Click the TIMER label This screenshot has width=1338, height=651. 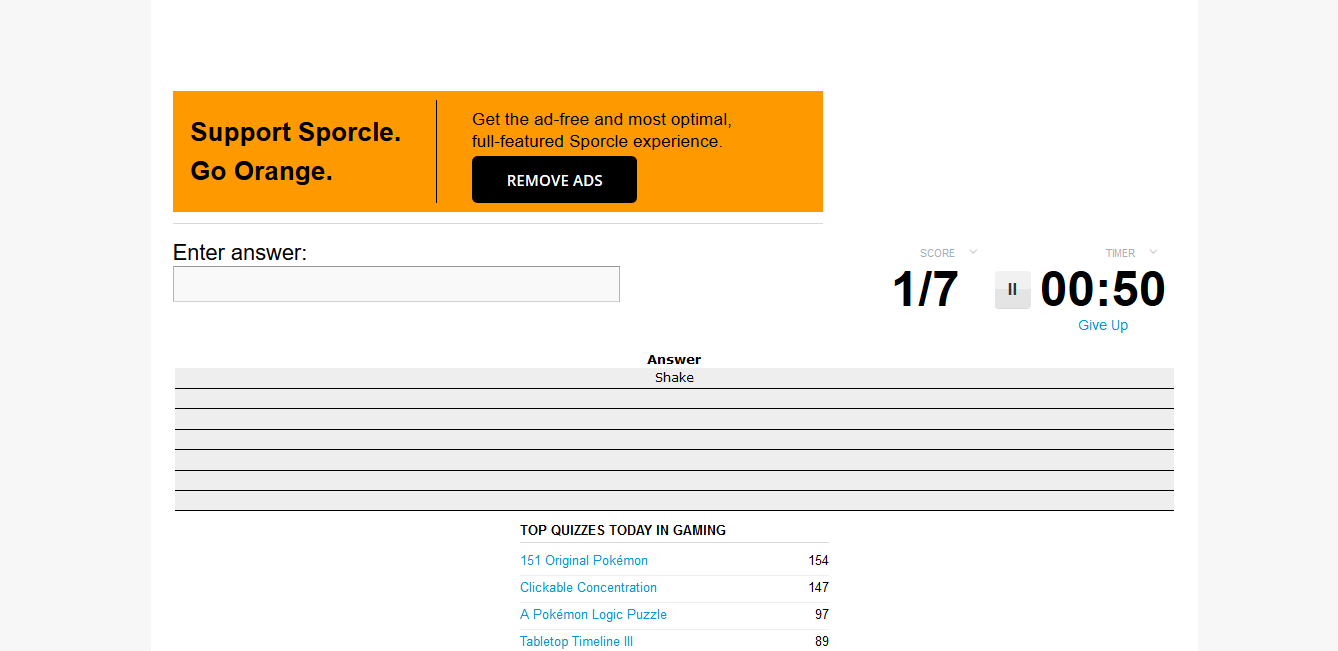1120,253
